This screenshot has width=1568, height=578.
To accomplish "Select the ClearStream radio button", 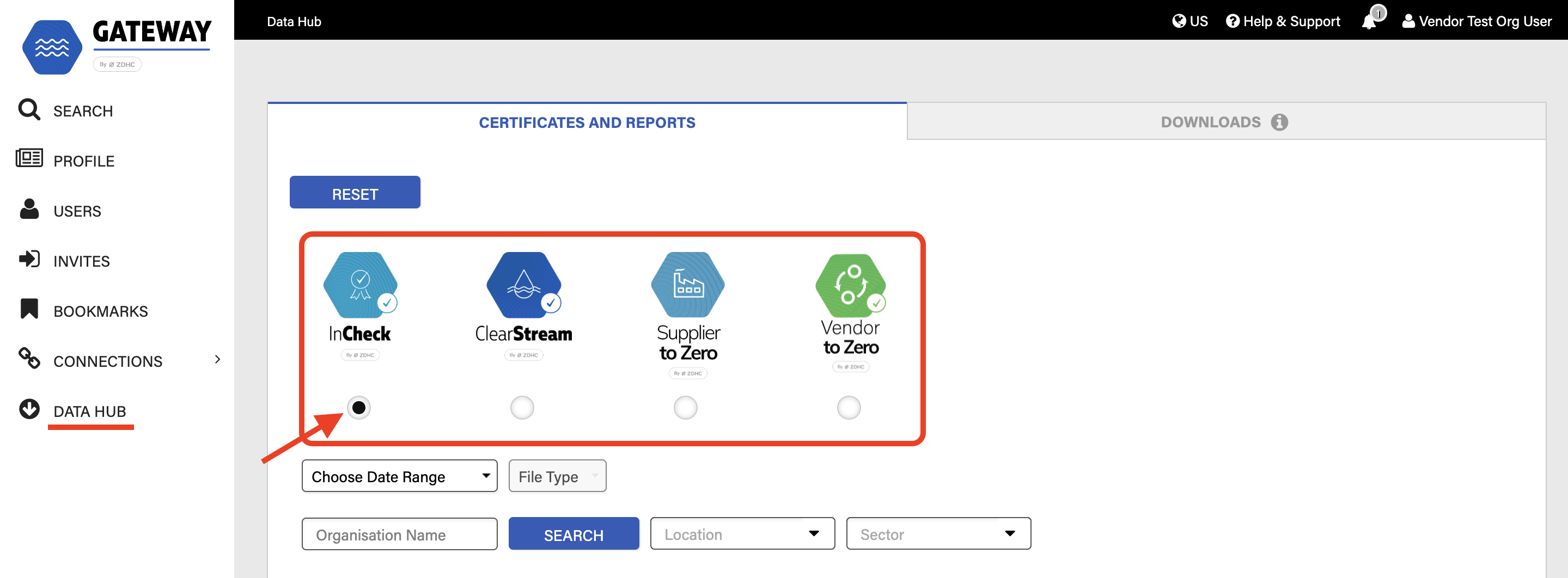I will coord(522,408).
